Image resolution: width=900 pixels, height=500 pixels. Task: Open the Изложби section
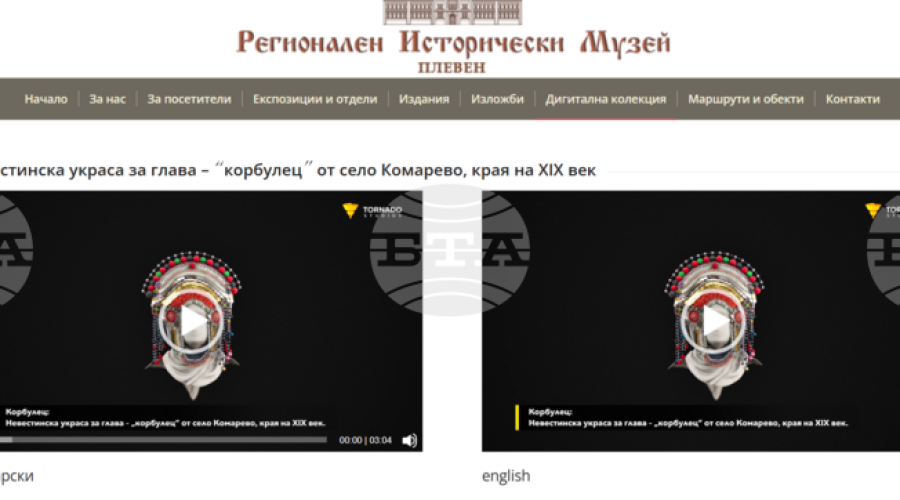point(497,99)
